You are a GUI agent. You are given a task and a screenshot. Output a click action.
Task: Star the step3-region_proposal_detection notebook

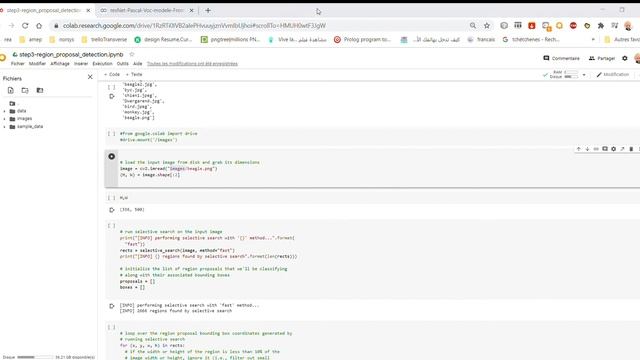tap(132, 54)
